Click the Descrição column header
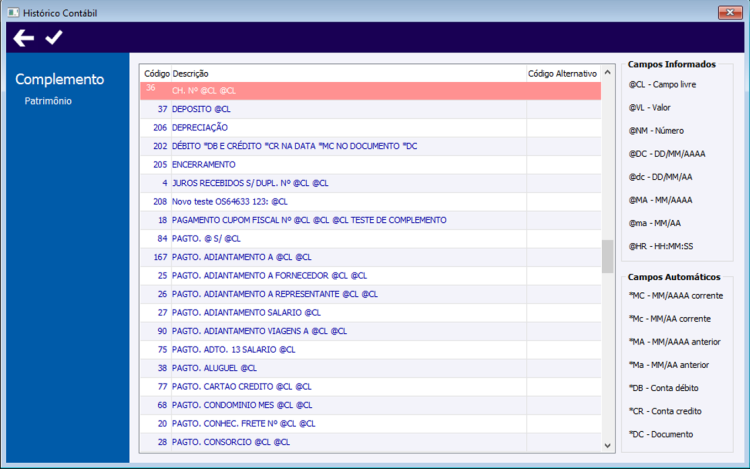Screen dimensions: 750x469 point(190,74)
